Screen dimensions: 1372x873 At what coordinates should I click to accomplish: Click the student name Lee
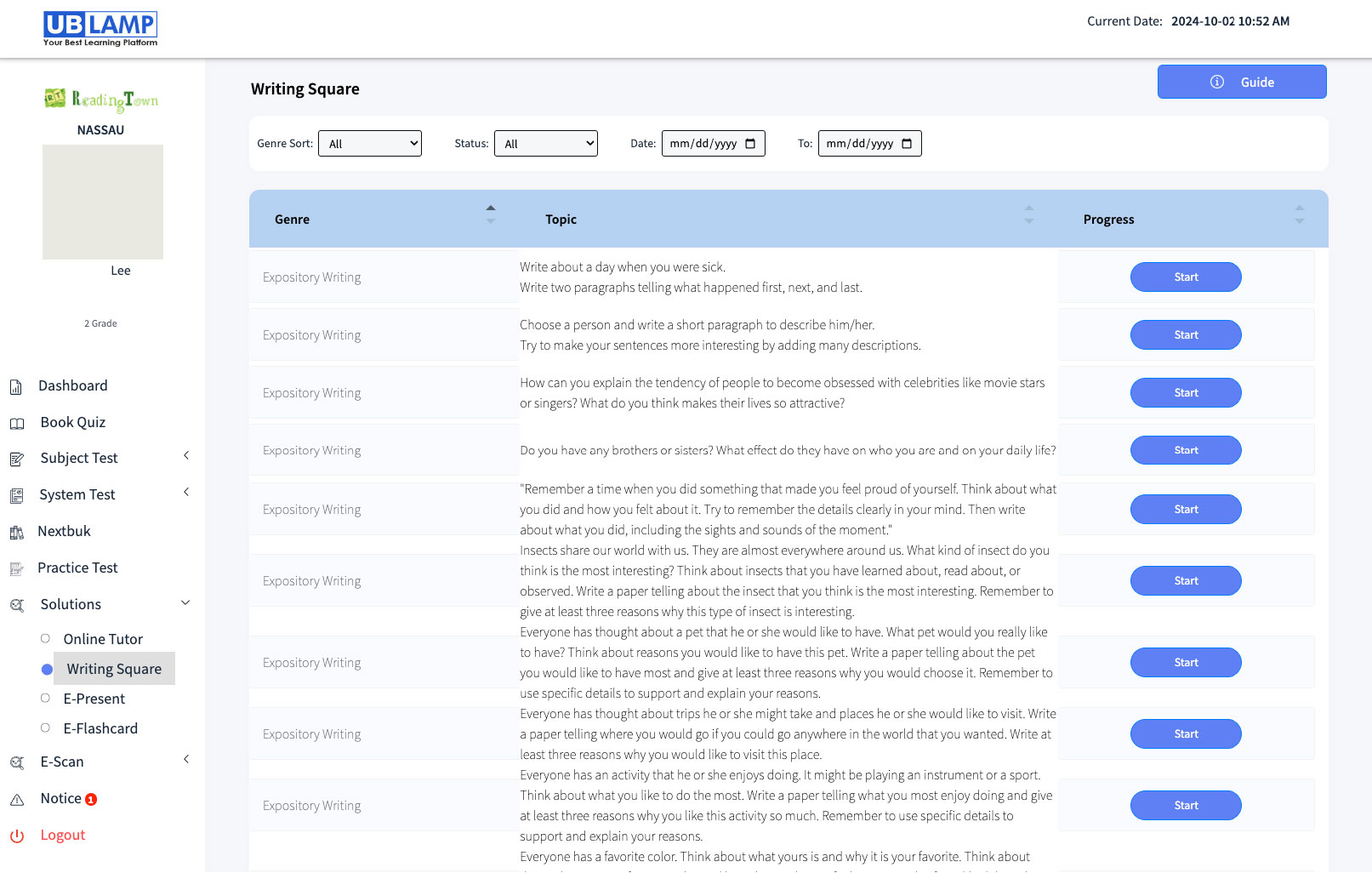121,271
